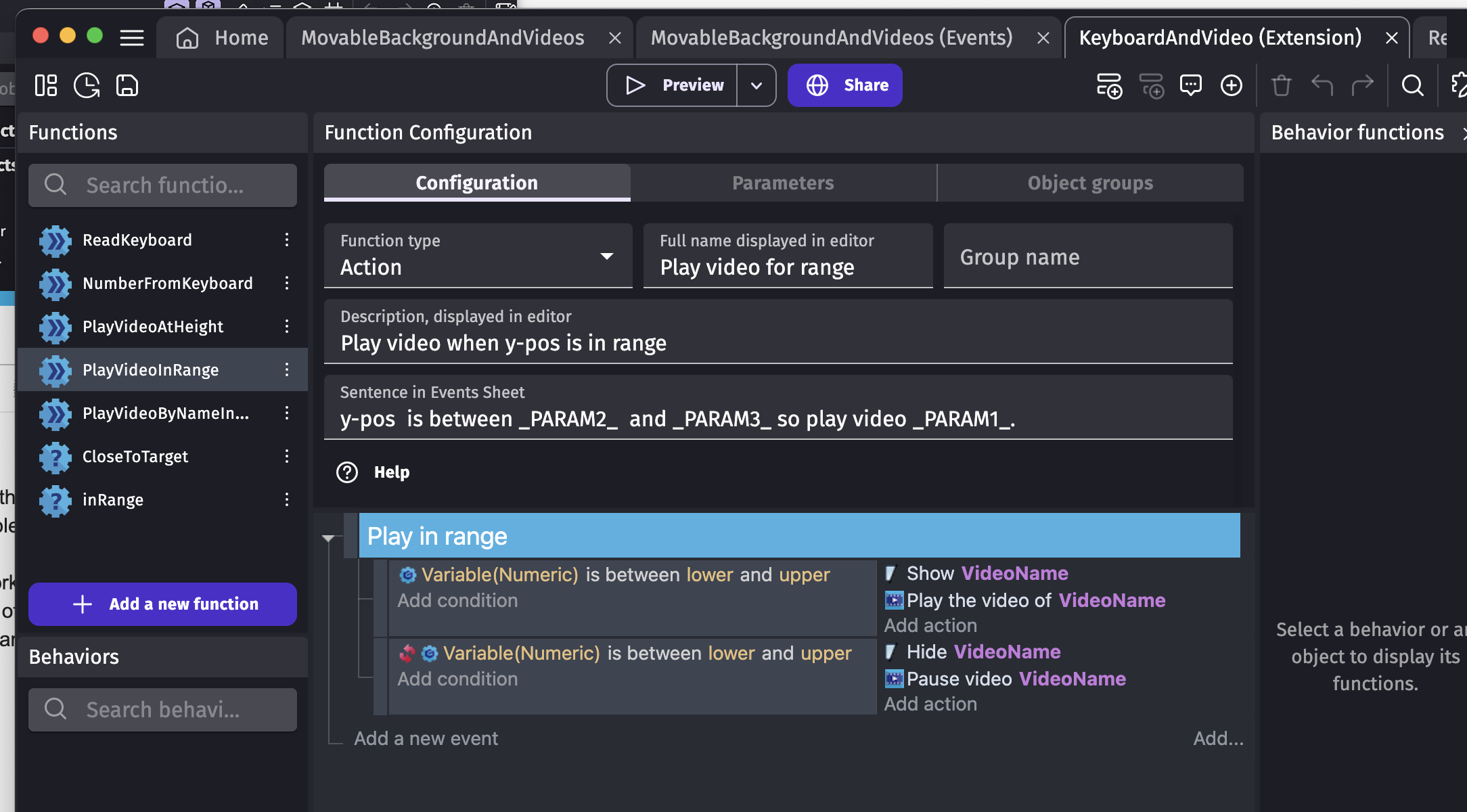
Task: Close the MovableBackgroundAndVideos scene tab
Action: [615, 38]
